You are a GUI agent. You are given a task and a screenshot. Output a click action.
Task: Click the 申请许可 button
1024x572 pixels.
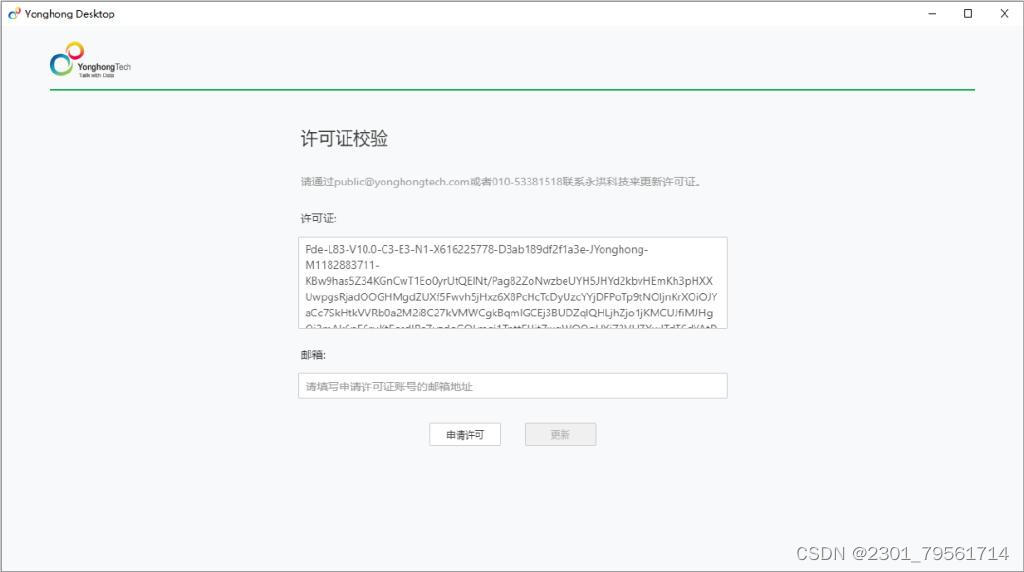click(x=464, y=435)
